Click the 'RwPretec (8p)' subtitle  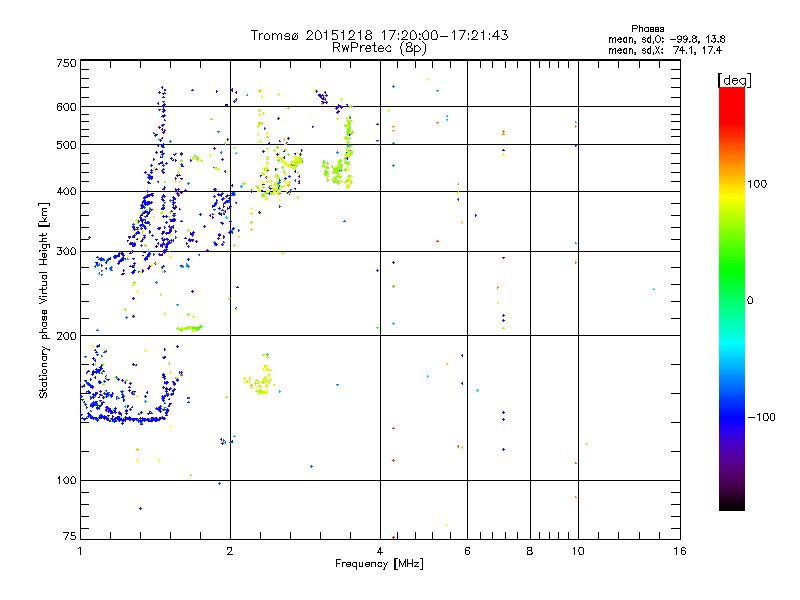[379, 48]
